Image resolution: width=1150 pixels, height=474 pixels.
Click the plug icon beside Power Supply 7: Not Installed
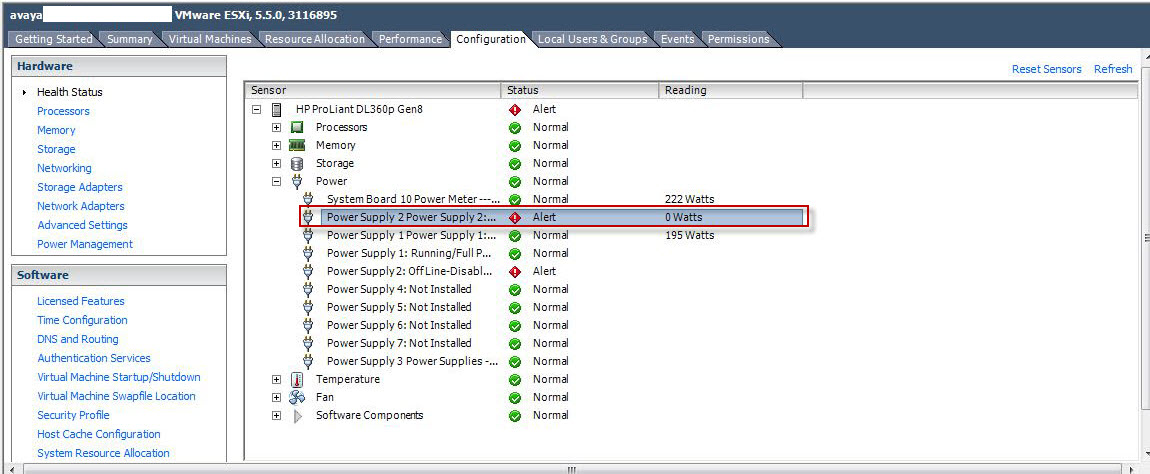(x=308, y=343)
